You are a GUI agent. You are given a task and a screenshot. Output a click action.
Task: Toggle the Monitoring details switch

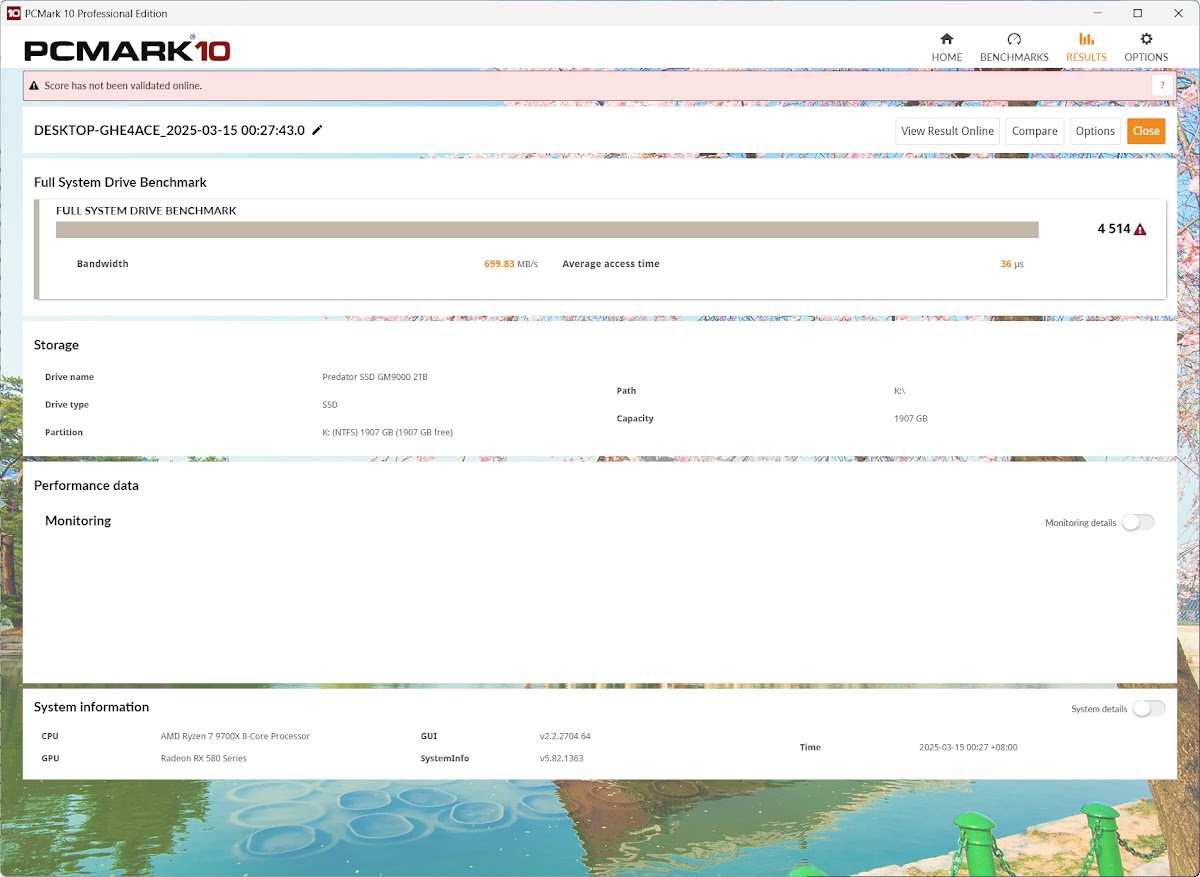(1138, 522)
